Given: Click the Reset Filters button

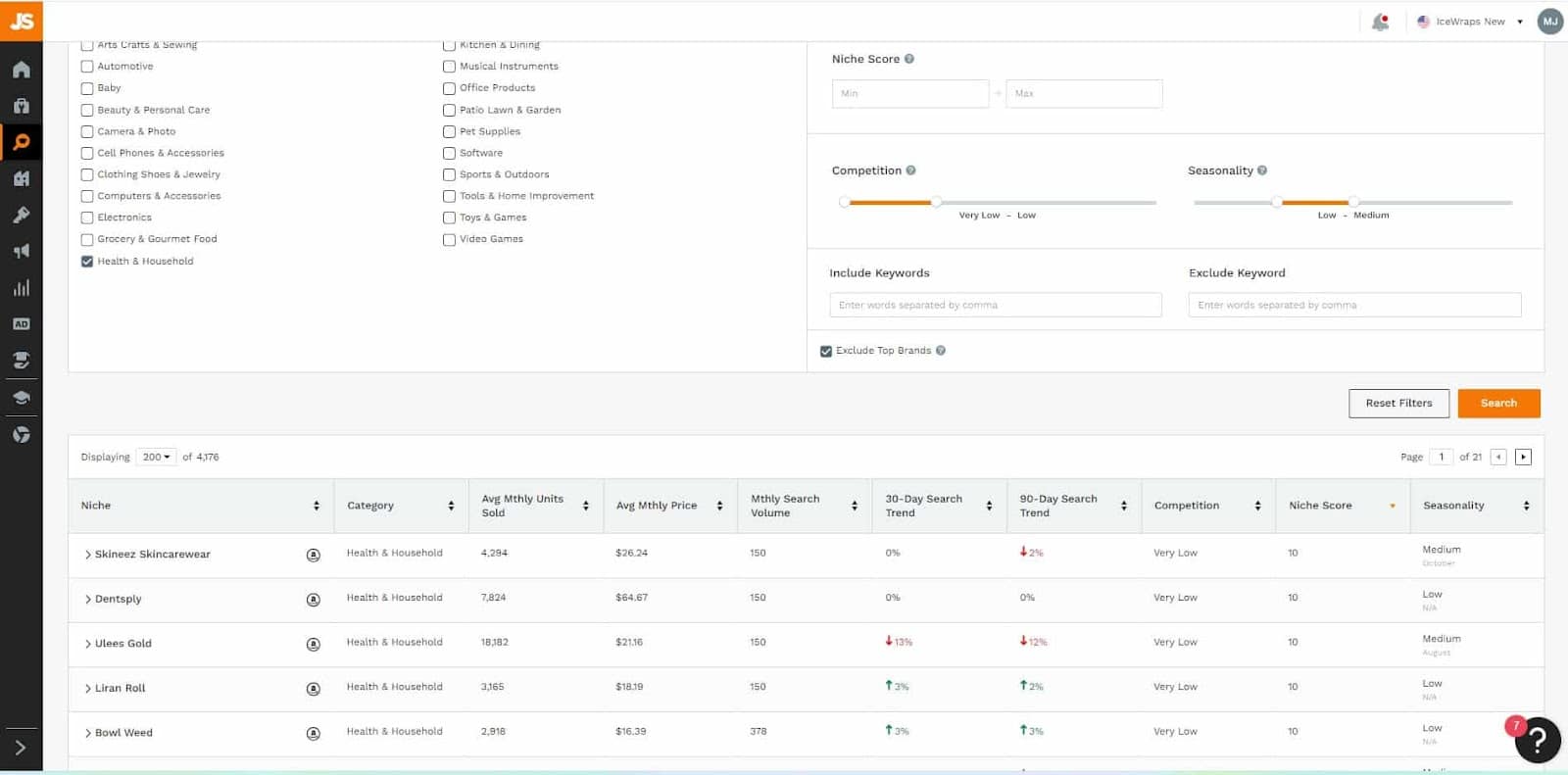Looking at the screenshot, I should click(1398, 404).
